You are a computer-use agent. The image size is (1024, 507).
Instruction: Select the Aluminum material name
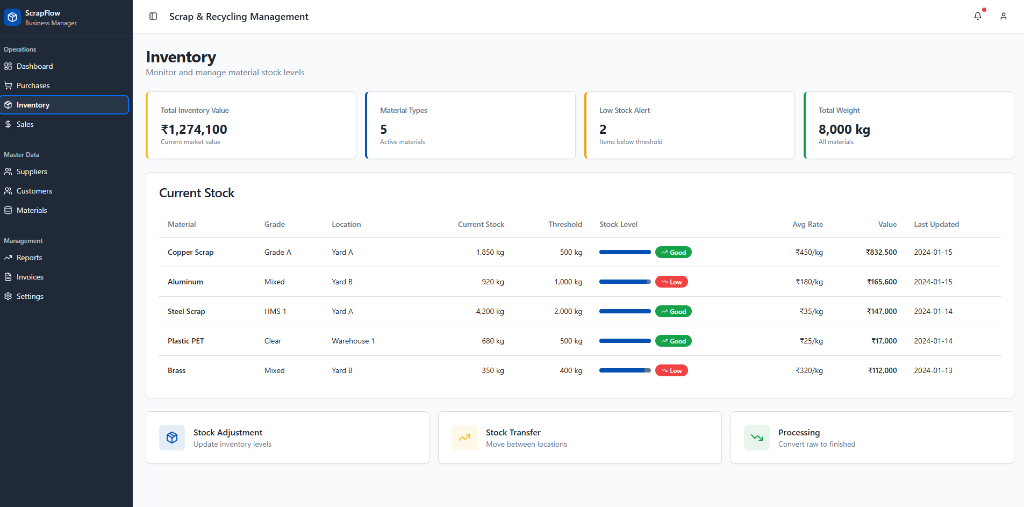tap(185, 282)
